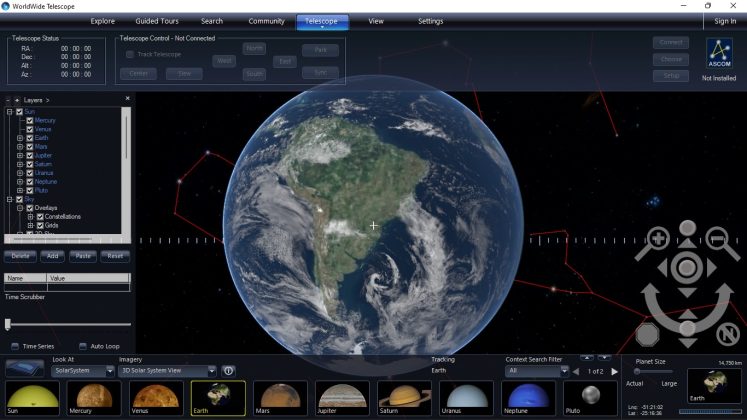Screen dimensions: 747x420
Task: Select the Sun thumbnail
Action: click(32, 398)
